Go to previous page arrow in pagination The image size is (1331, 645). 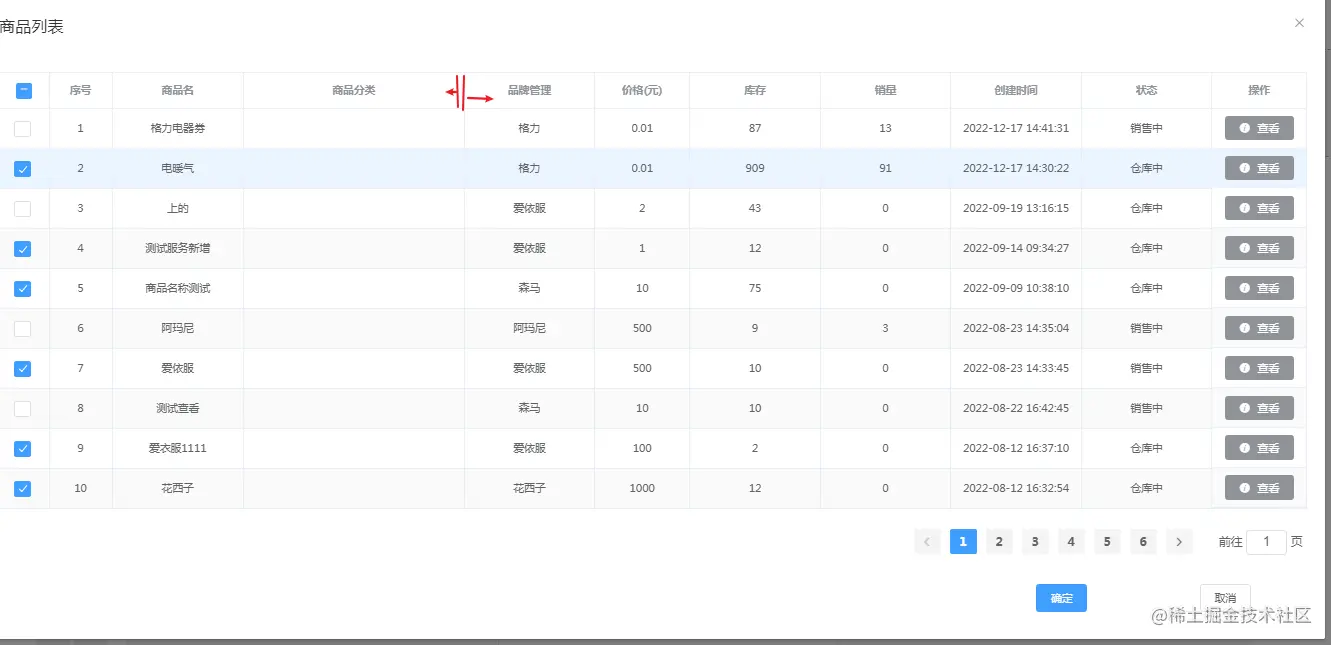[927, 542]
